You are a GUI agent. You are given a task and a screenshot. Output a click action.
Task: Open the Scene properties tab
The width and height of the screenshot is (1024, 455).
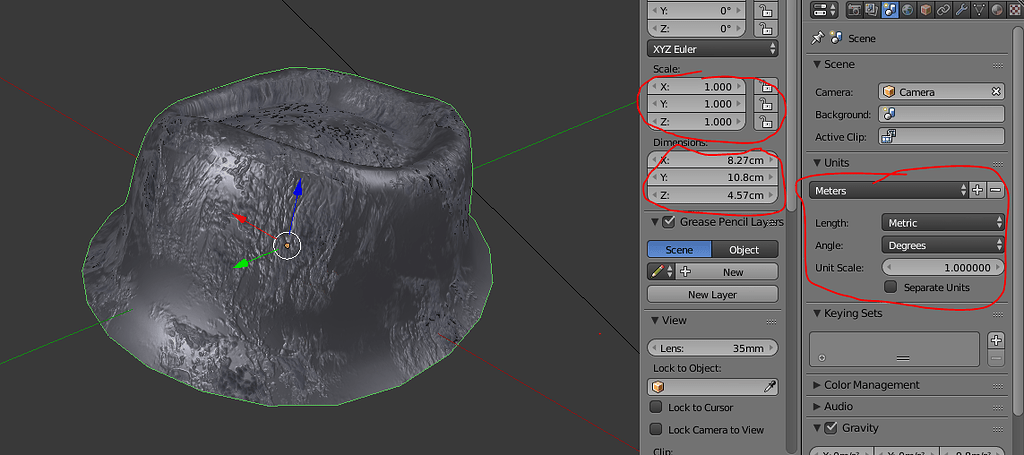pyautogui.click(x=888, y=10)
